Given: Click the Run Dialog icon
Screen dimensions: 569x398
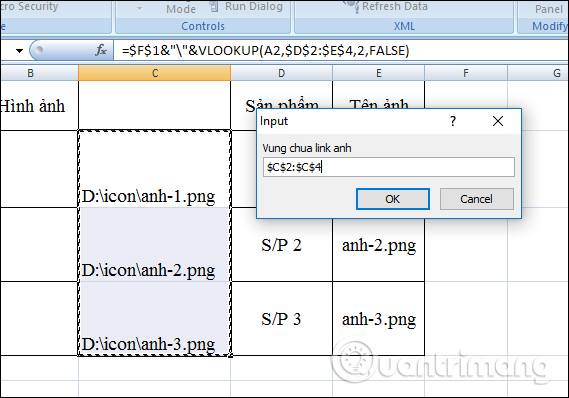Looking at the screenshot, I should click(214, 7).
